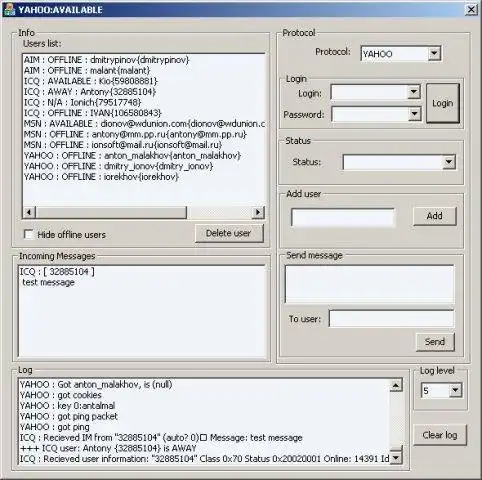Screen dimensions: 482x480
Task: Select user AIM : OFFLINE : dmitrypinov
Action: 106,60
